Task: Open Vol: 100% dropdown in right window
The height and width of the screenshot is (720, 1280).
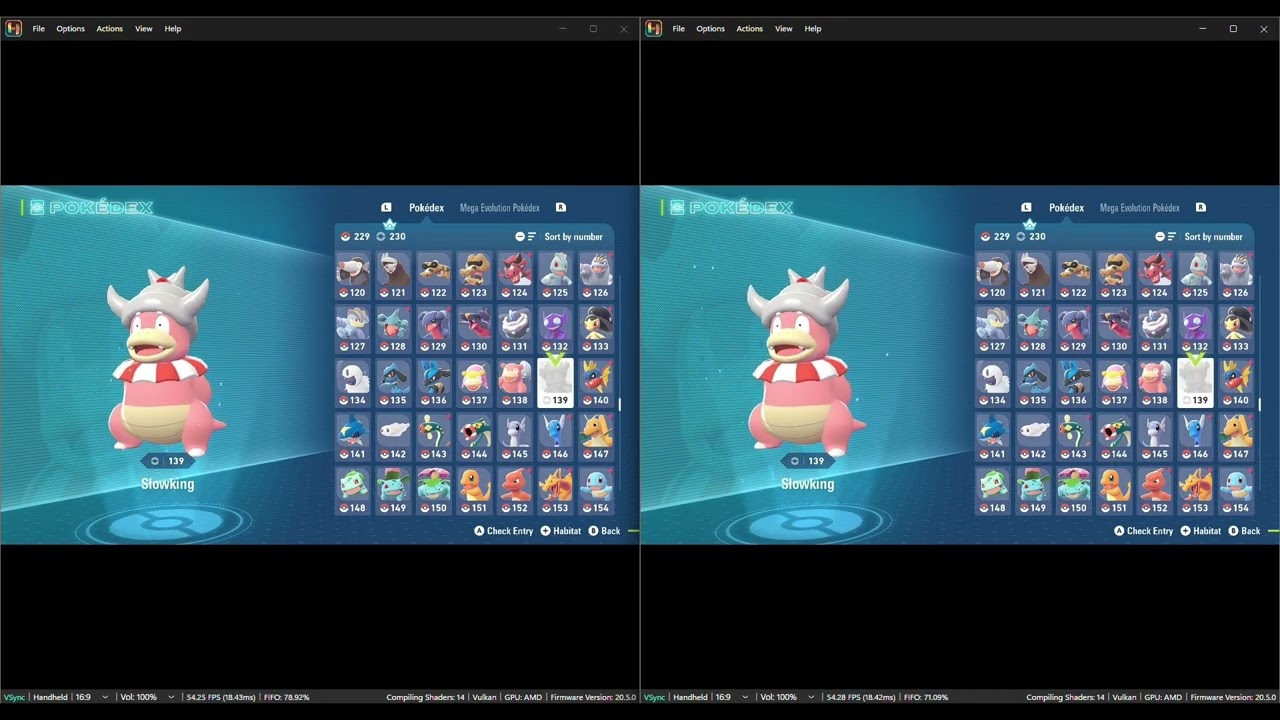Action: pyautogui.click(x=787, y=697)
